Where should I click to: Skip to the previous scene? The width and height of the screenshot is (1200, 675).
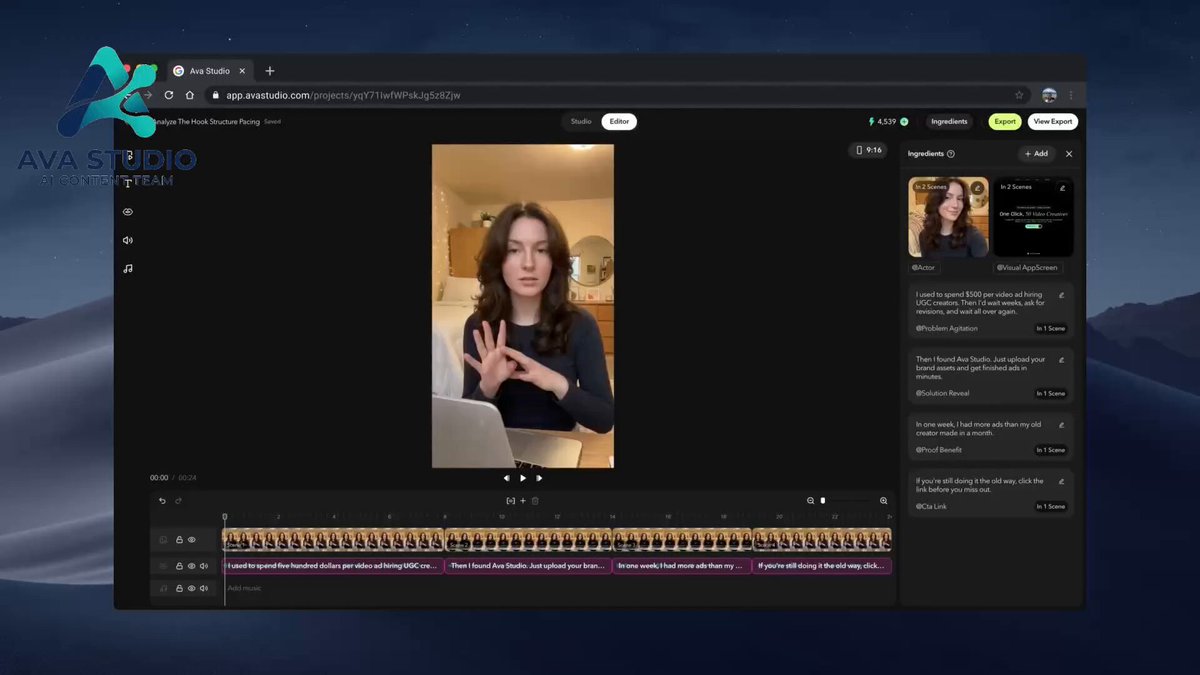506,478
